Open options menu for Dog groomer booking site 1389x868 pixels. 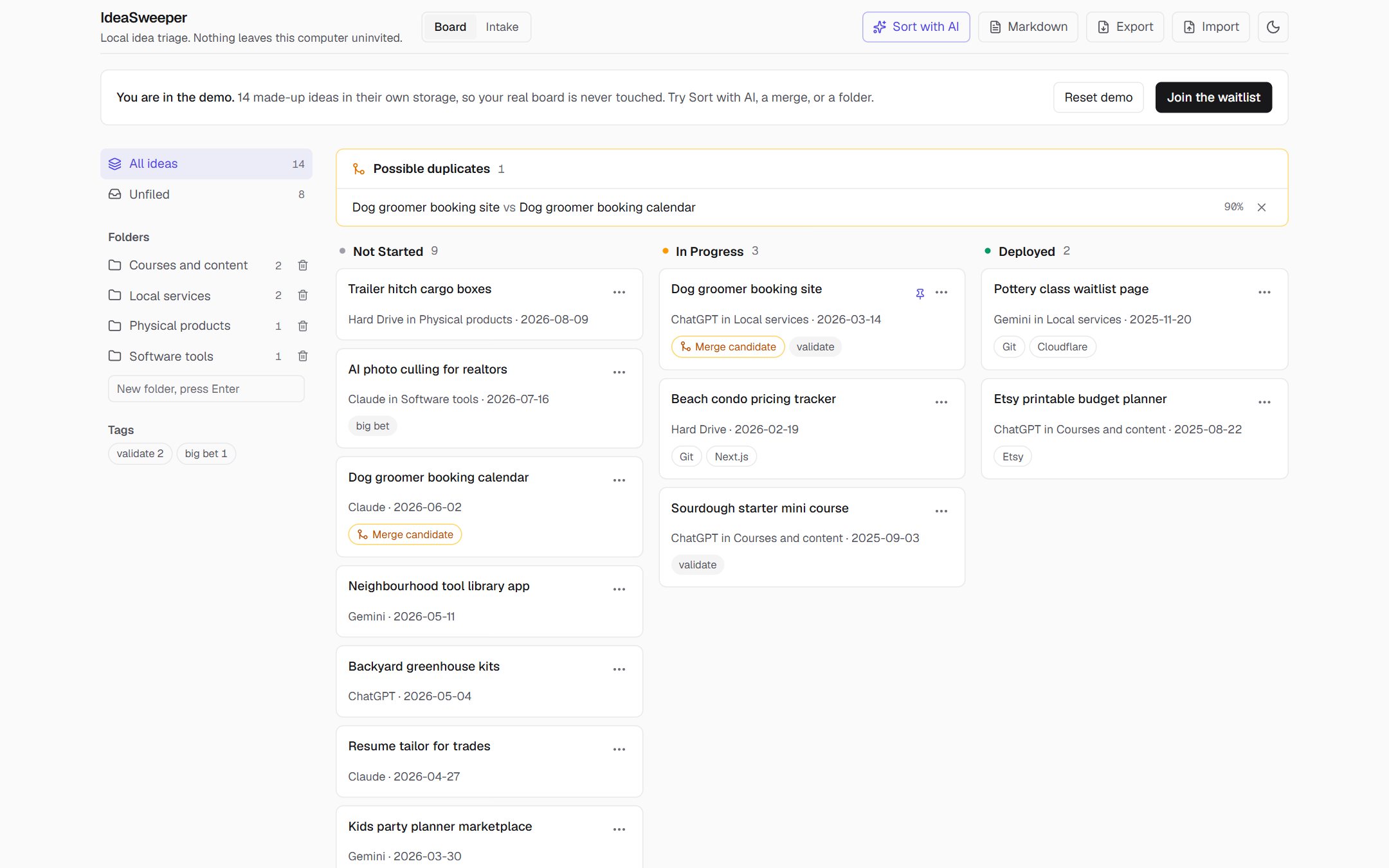pyautogui.click(x=941, y=293)
